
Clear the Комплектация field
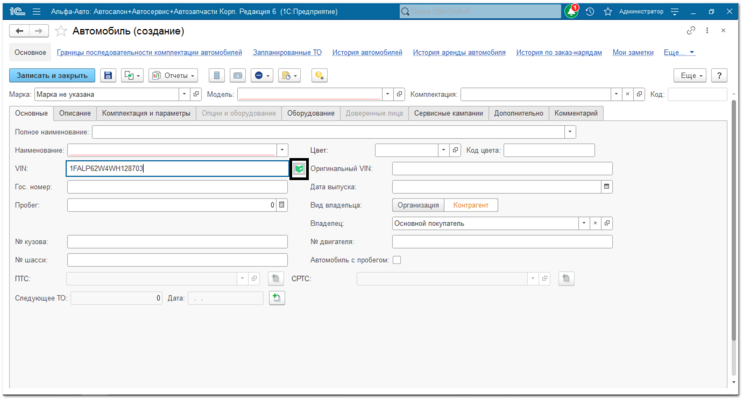click(627, 94)
